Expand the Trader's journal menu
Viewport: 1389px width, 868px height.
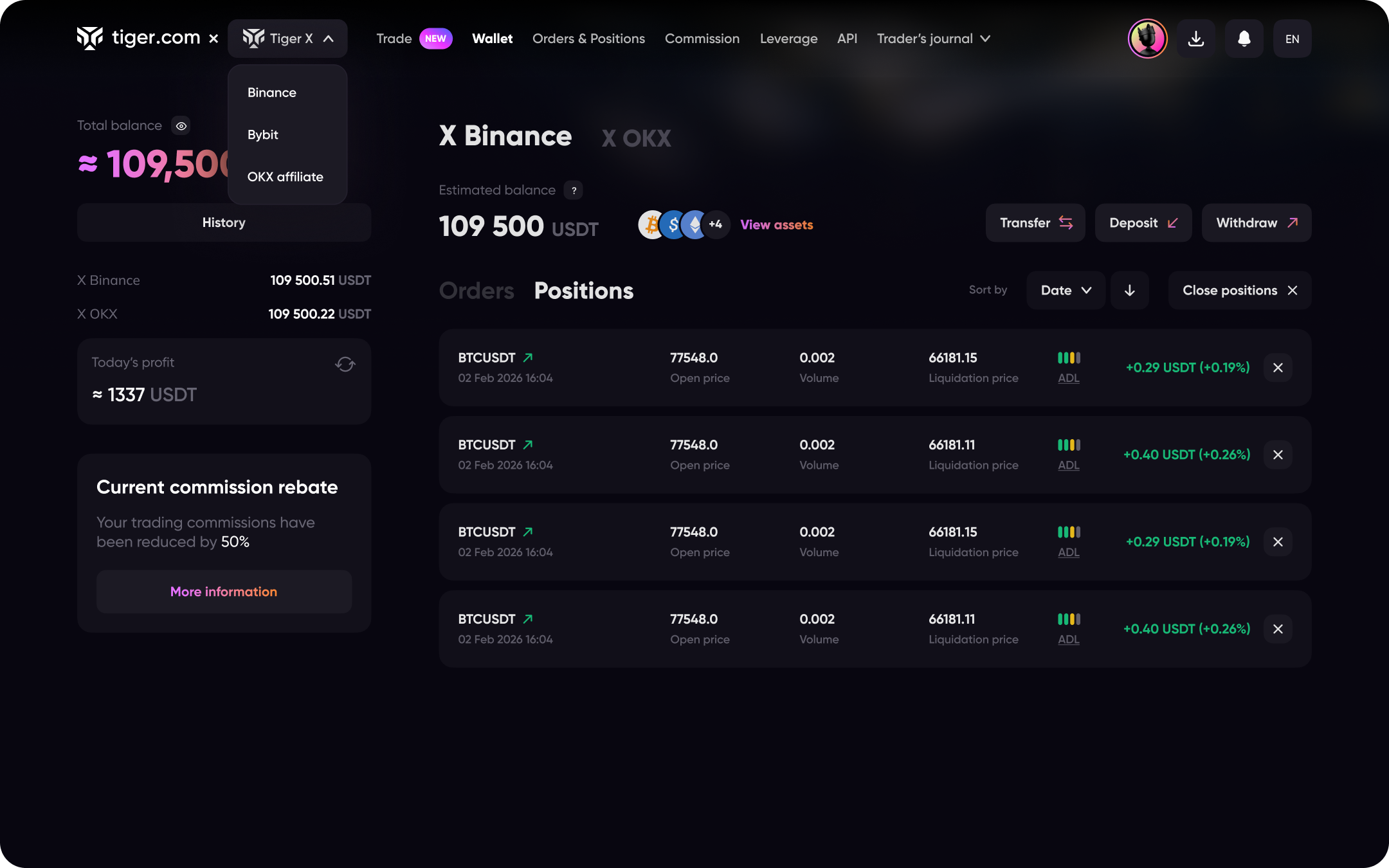pyautogui.click(x=932, y=39)
